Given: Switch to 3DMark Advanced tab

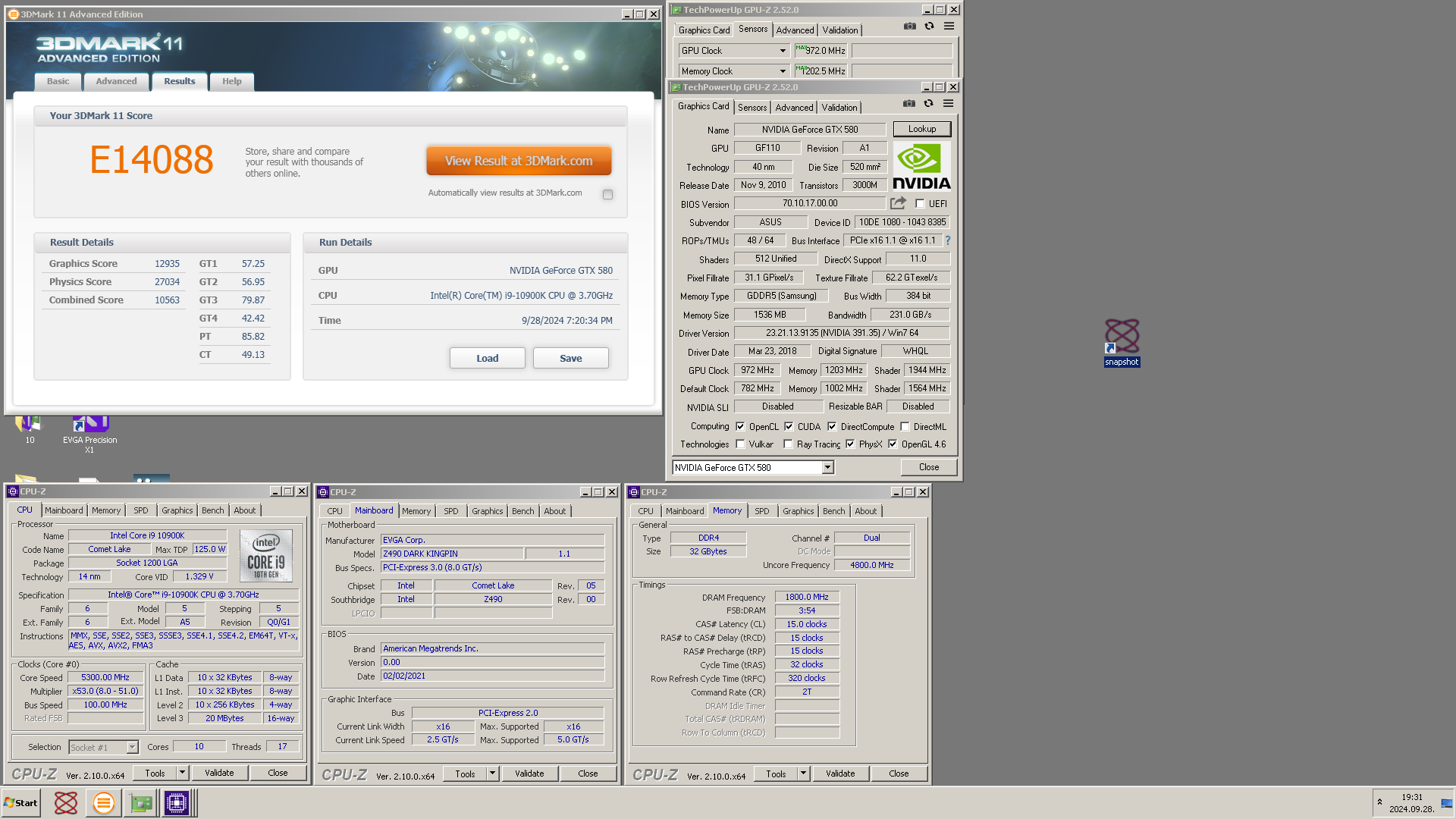Looking at the screenshot, I should tap(116, 81).
